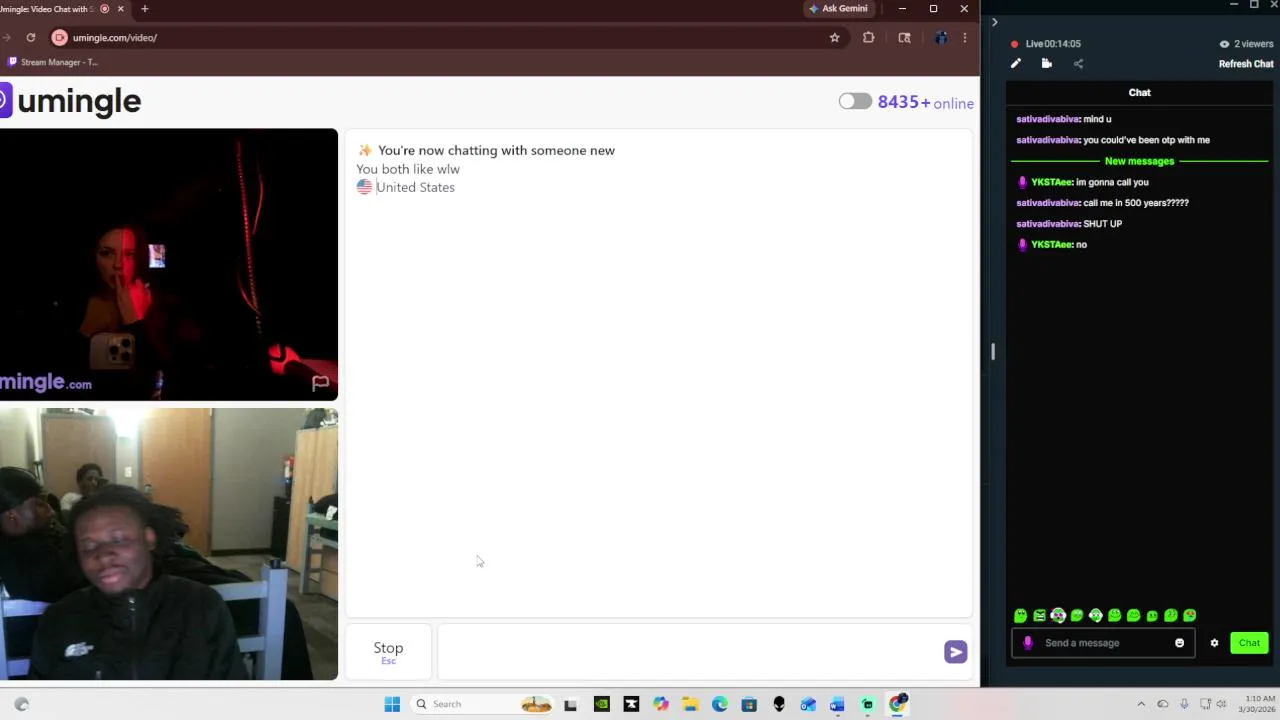
Task: Open Microsoft Store from the taskbar
Action: point(749,704)
